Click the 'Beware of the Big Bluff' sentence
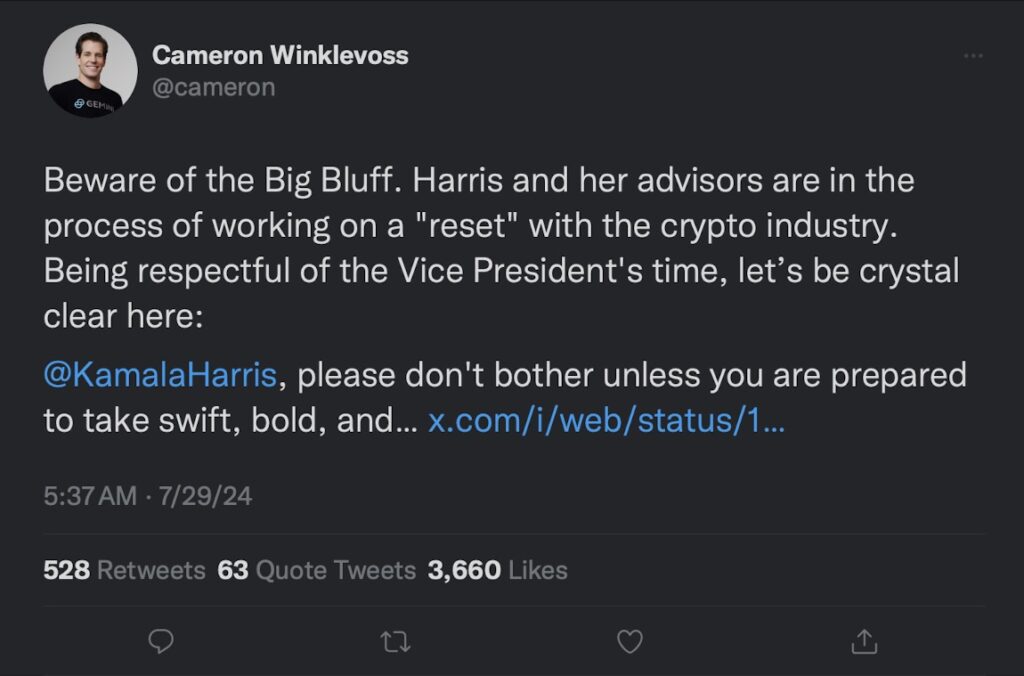The height and width of the screenshot is (676, 1024). click(x=223, y=180)
